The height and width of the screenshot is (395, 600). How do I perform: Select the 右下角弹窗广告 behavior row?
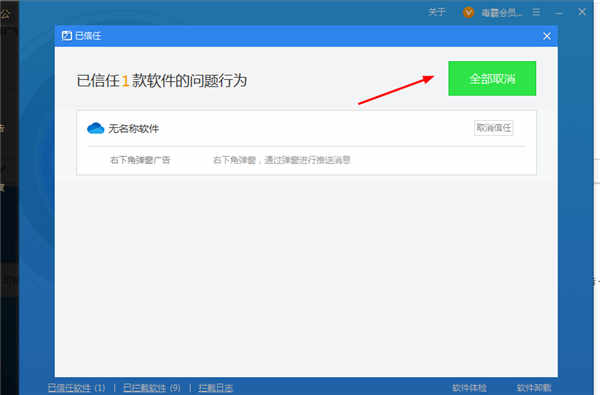tap(306, 160)
